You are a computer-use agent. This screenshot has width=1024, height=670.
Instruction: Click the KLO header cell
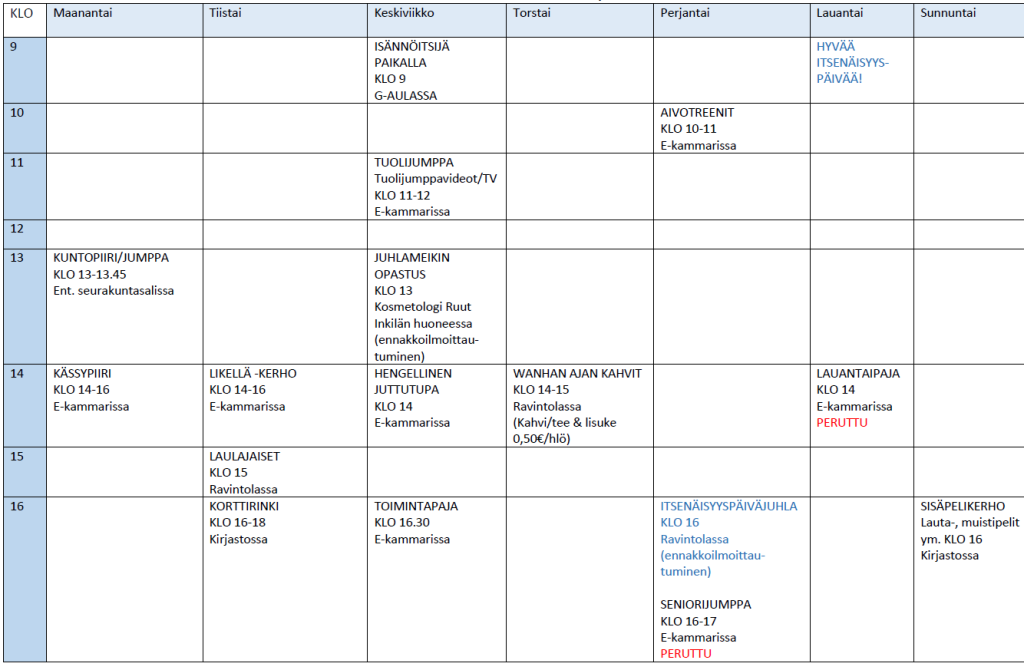point(22,14)
